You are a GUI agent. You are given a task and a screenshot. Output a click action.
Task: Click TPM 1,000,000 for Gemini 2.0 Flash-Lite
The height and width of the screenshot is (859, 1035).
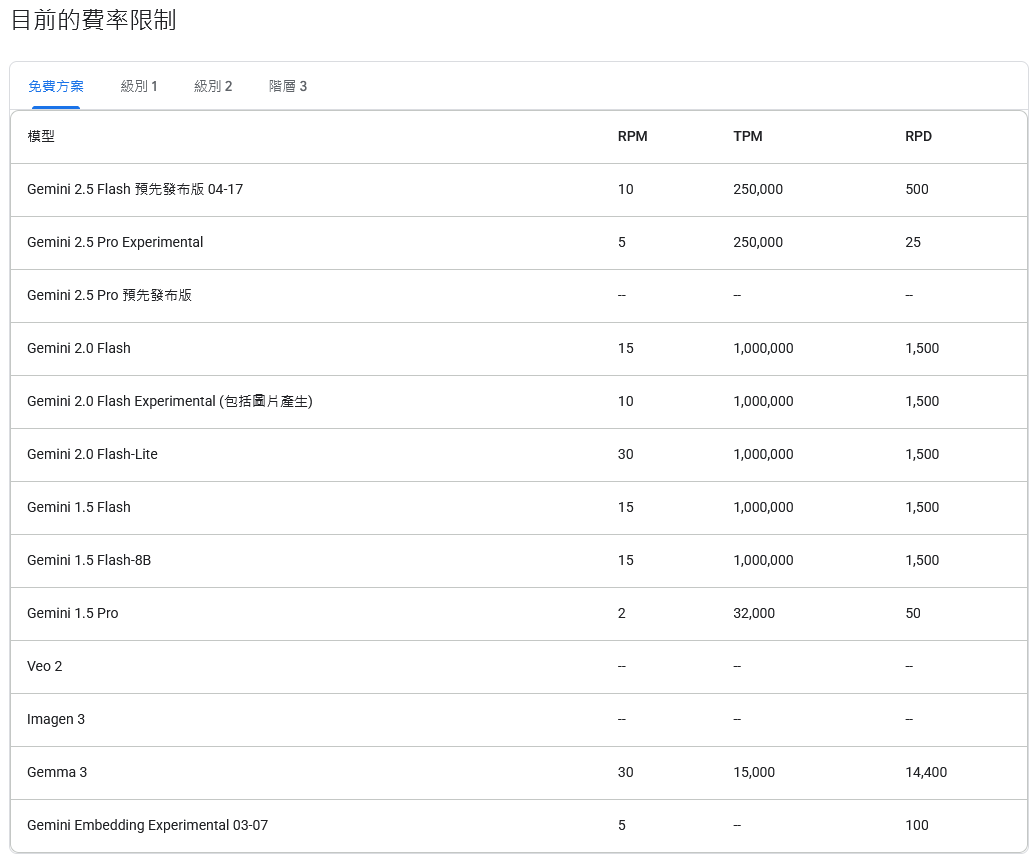tap(763, 454)
